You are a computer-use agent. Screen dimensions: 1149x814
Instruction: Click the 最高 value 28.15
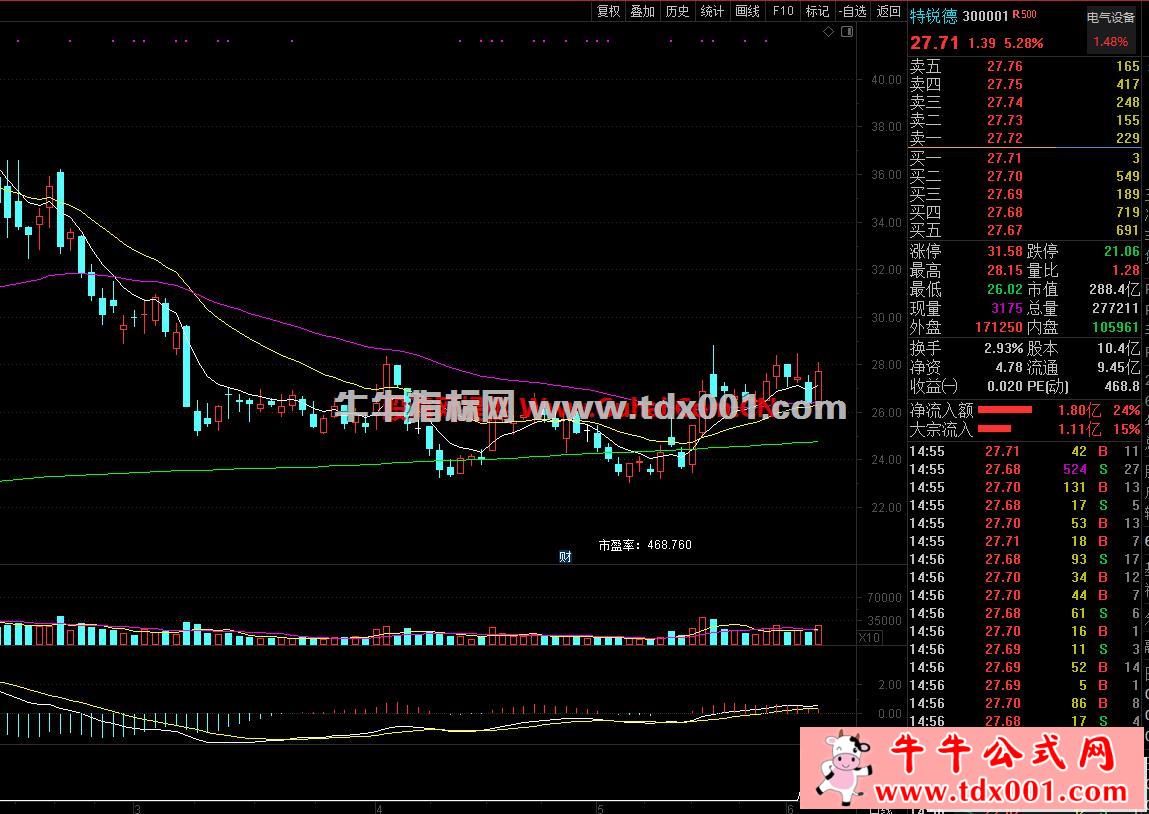[x=1005, y=271]
